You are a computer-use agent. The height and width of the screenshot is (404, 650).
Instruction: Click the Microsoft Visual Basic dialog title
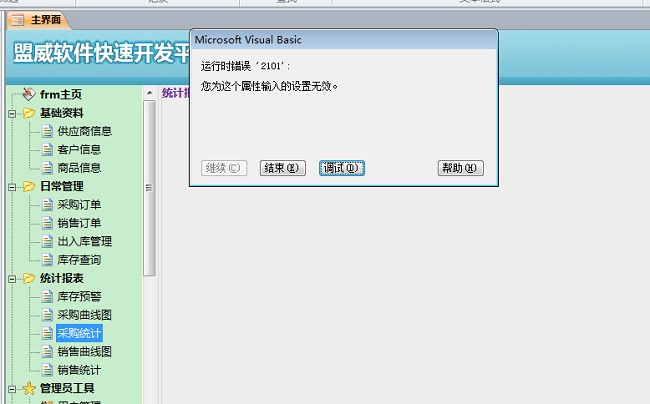[248, 40]
